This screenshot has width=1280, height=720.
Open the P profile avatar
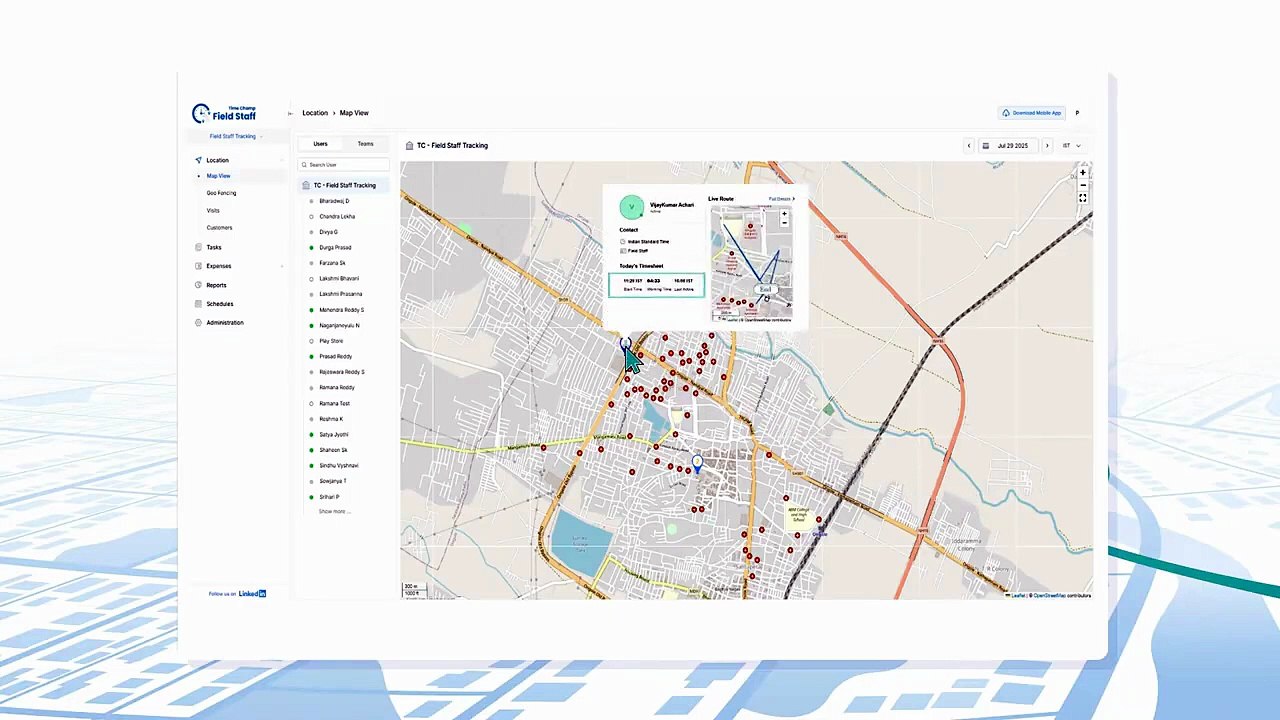(1077, 113)
